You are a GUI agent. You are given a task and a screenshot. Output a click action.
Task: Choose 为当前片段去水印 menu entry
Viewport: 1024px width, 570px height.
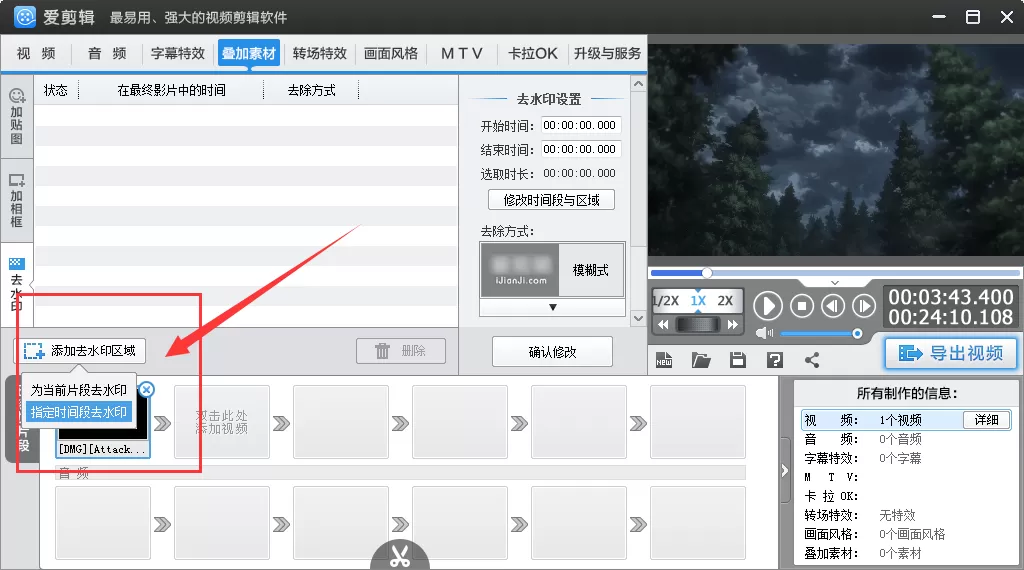(78, 390)
